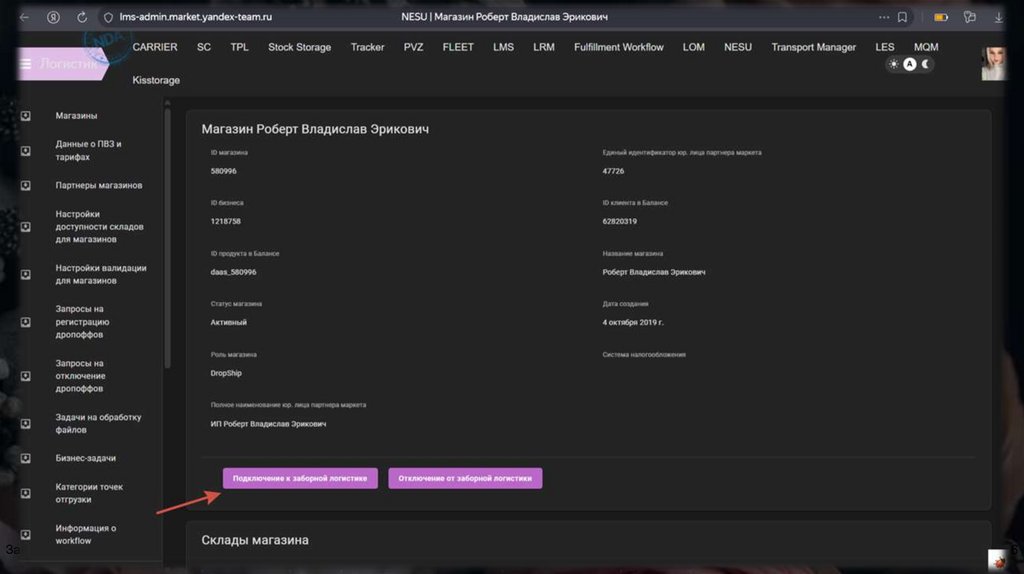Open Задачи на обработку файлов
The width and height of the screenshot is (1024, 574).
pyautogui.click(x=98, y=423)
